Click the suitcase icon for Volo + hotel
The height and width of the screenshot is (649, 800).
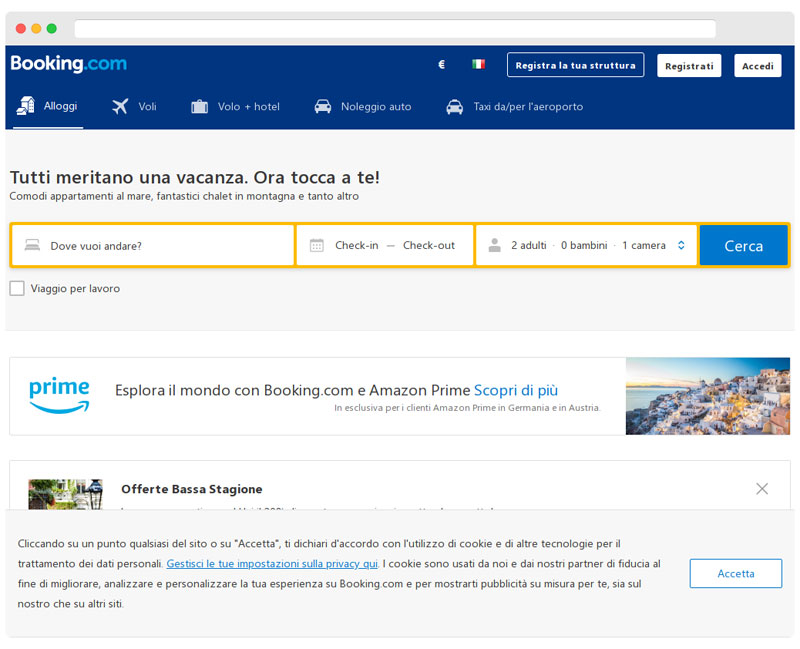[199, 107]
